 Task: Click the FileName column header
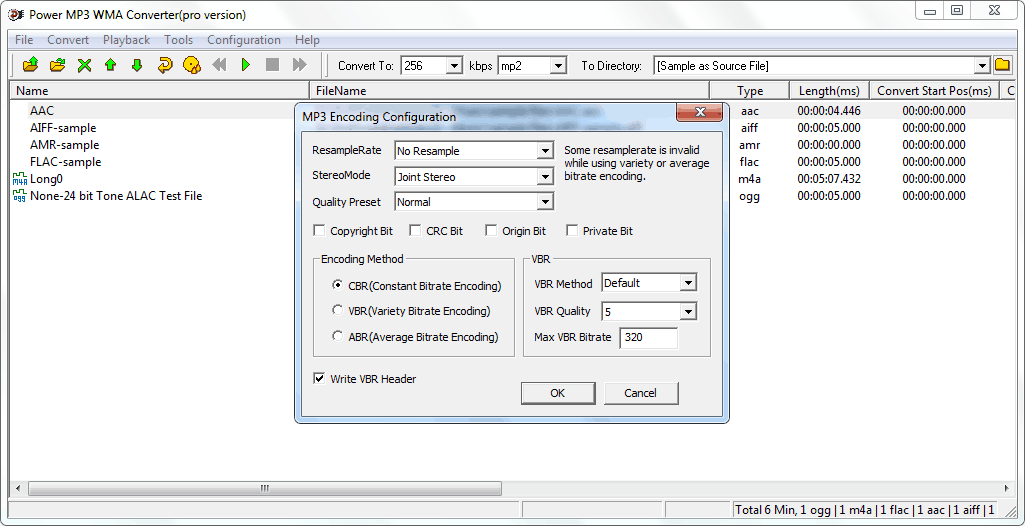coord(509,91)
